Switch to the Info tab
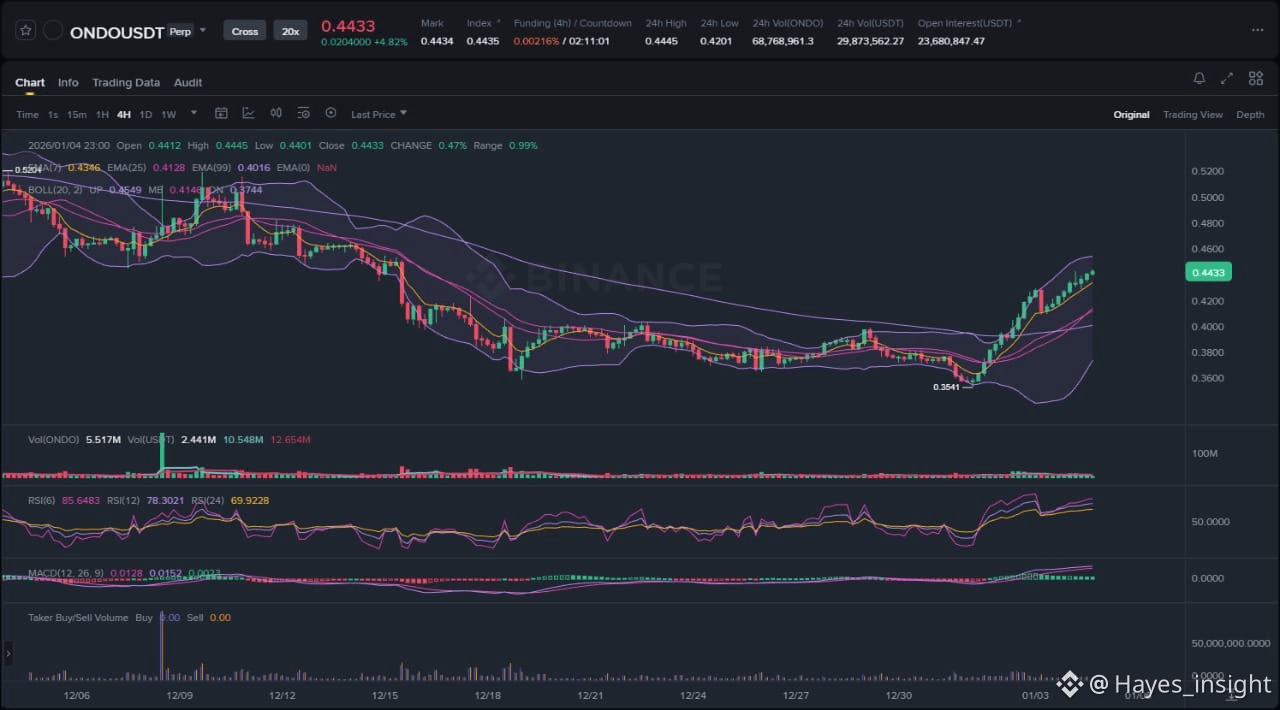The image size is (1280, 710). click(68, 83)
